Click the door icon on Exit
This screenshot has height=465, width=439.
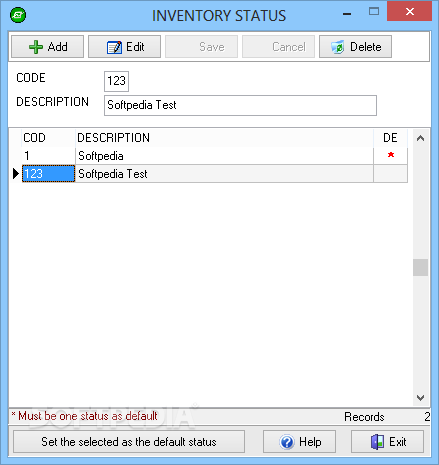click(378, 442)
